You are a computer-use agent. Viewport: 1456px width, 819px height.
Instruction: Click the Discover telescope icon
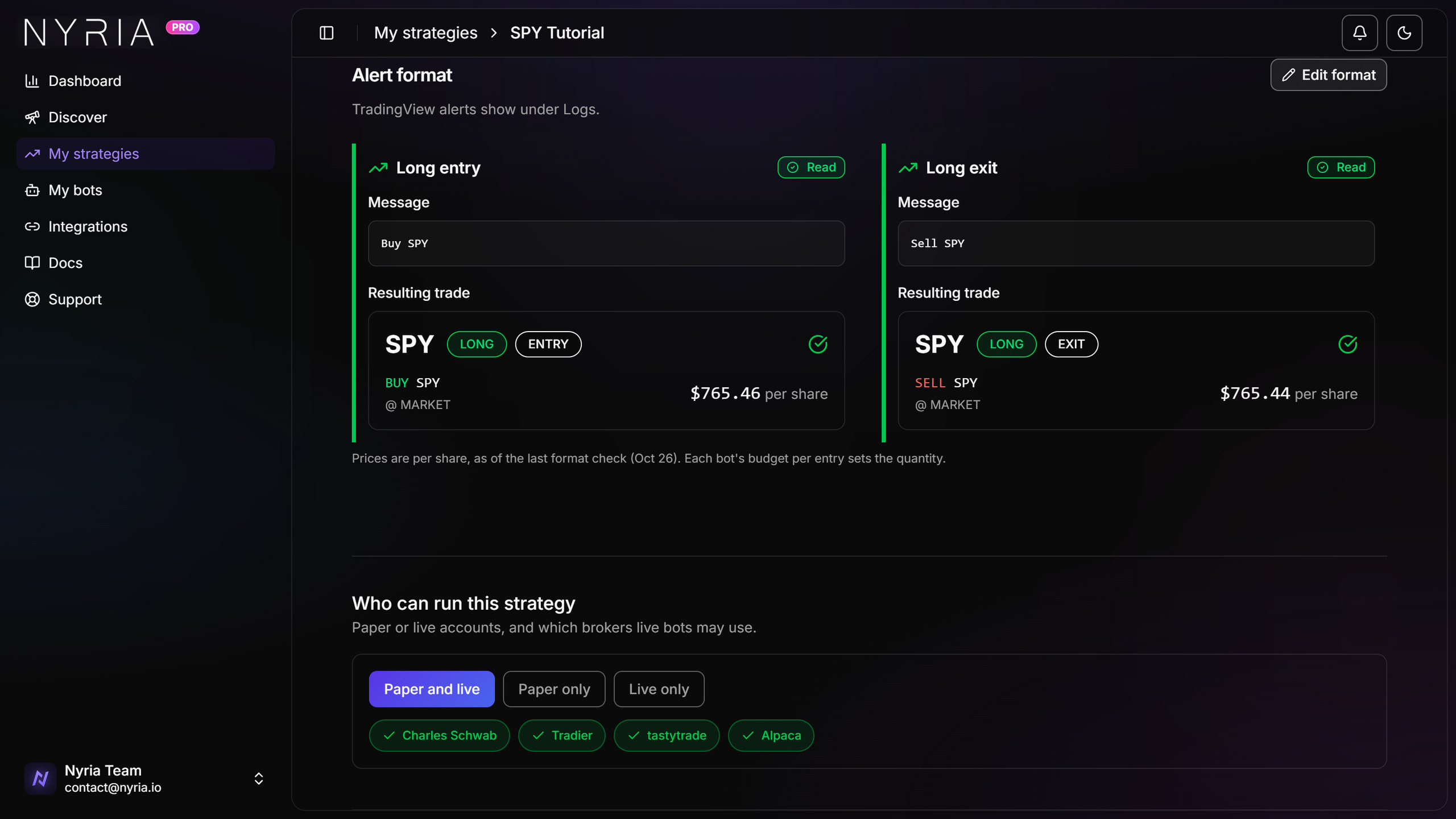[32, 117]
